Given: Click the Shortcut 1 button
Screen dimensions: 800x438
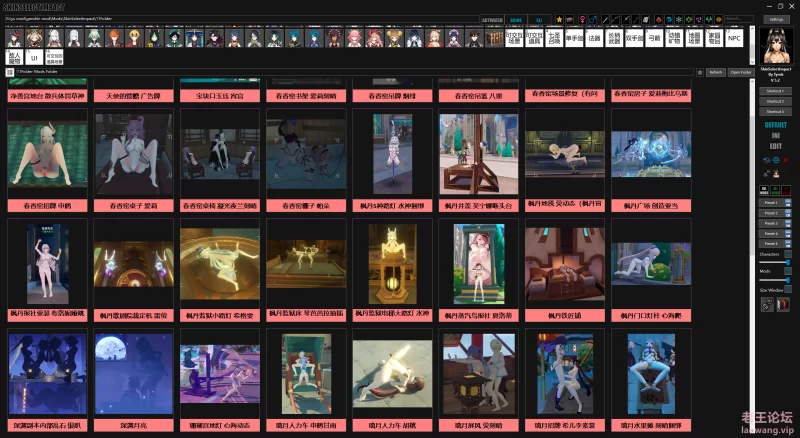Looking at the screenshot, I should click(776, 91).
